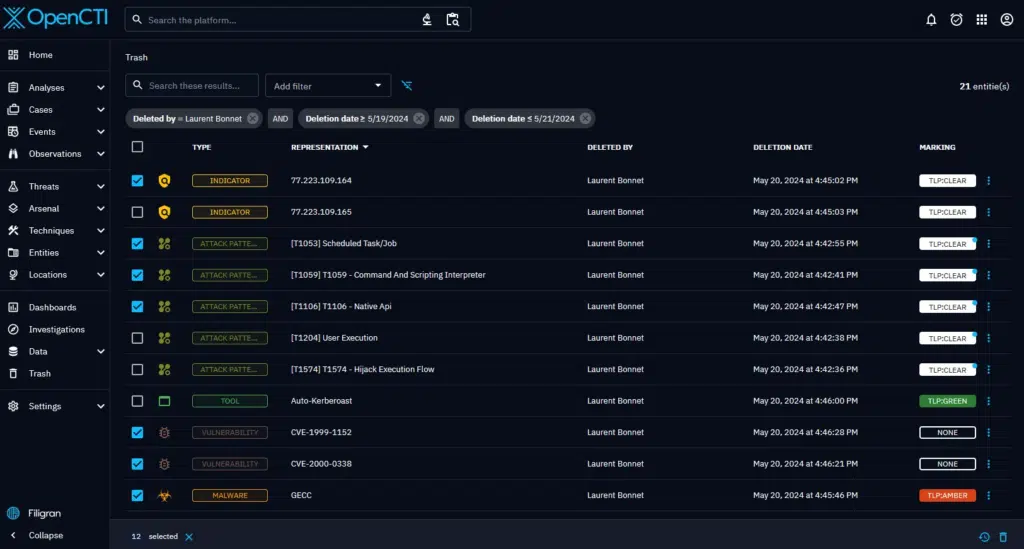This screenshot has width=1024, height=549.
Task: Open the apps grid icon in header
Action: tap(981, 19)
